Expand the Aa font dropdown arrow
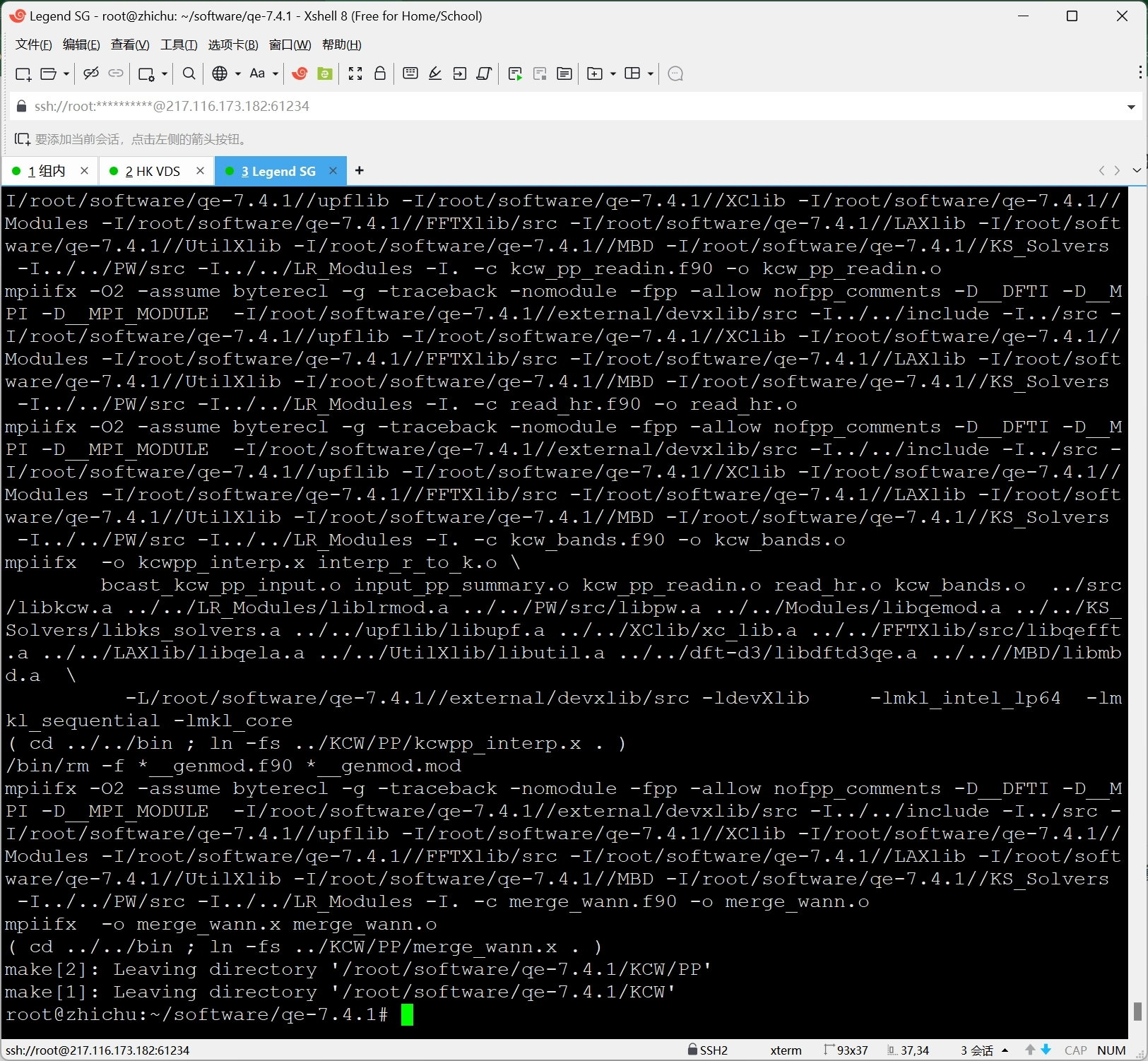 tap(276, 73)
